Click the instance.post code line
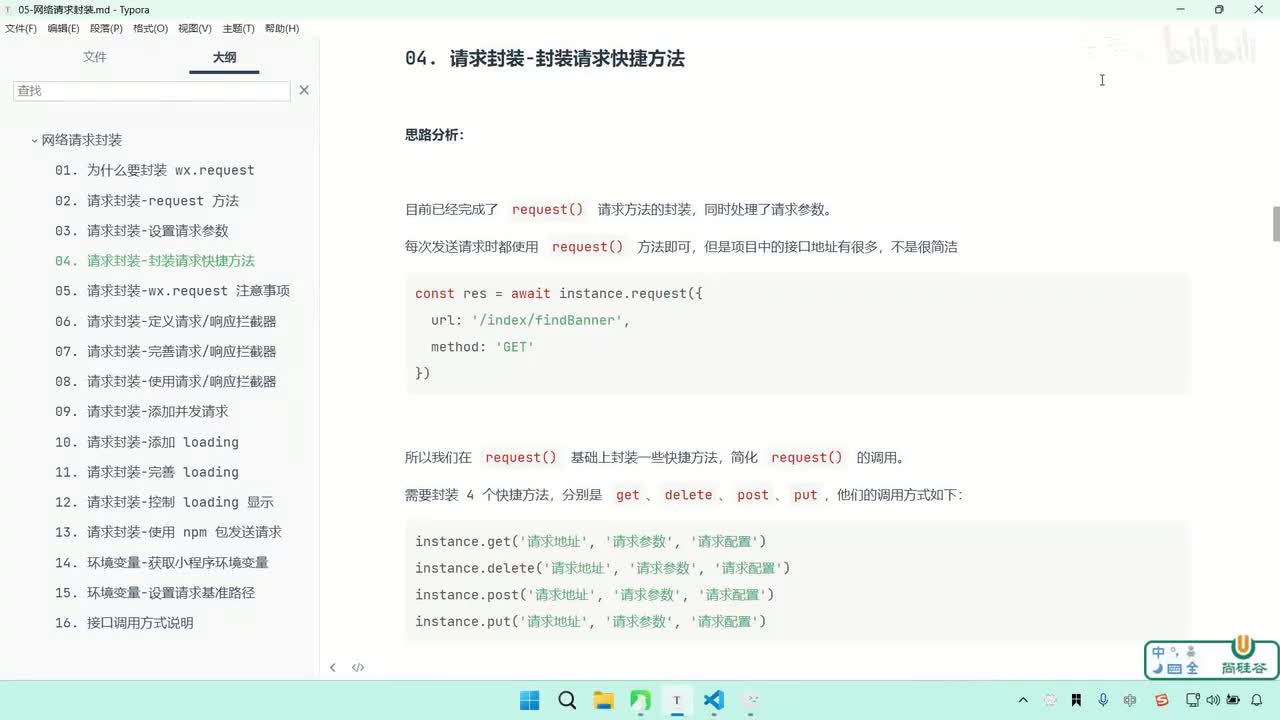The image size is (1280, 720). 595,594
